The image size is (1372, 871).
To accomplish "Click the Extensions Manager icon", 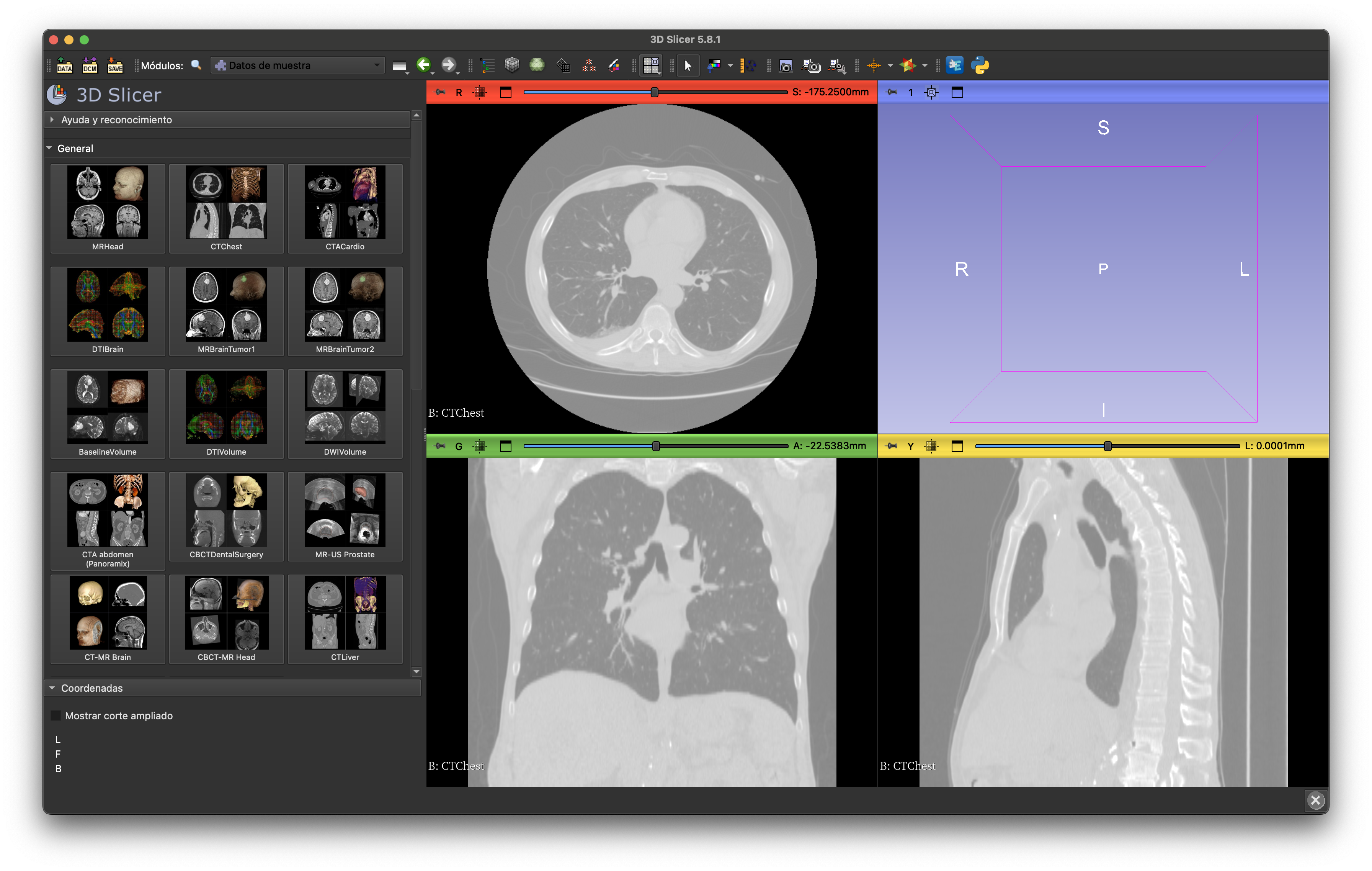I will point(954,65).
